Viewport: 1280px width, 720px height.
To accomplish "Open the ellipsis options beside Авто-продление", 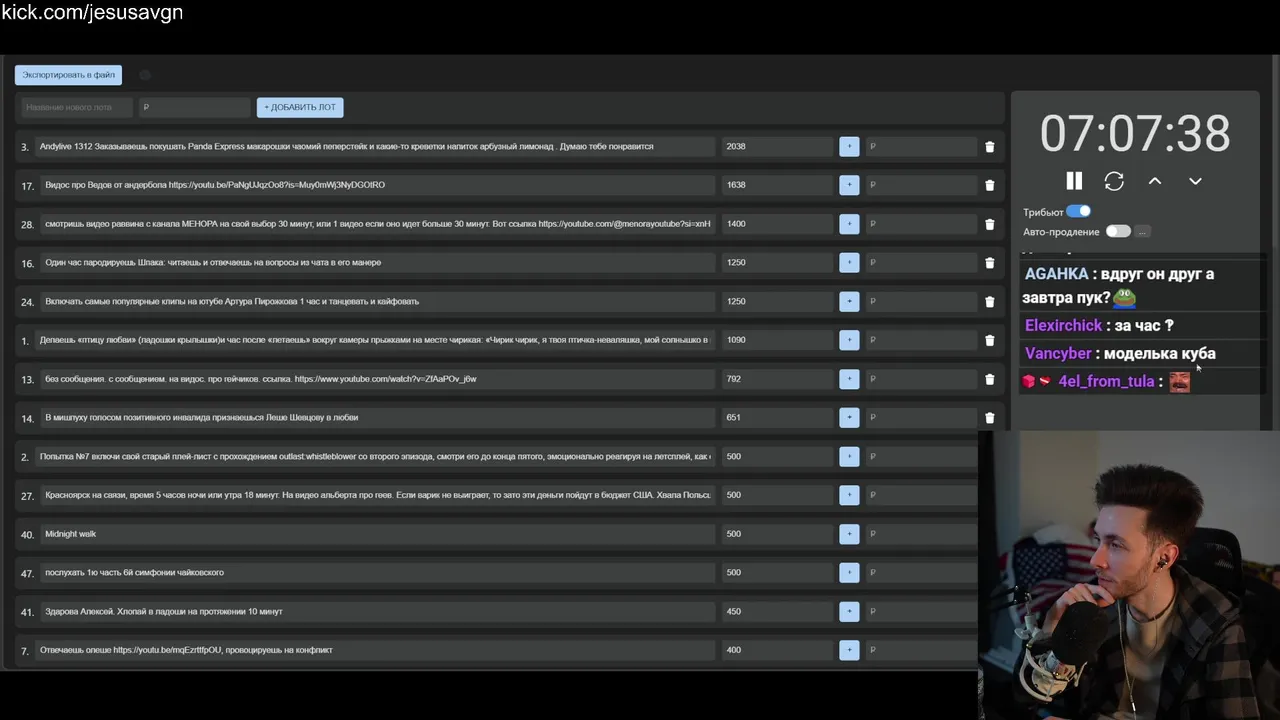I will click(1142, 231).
